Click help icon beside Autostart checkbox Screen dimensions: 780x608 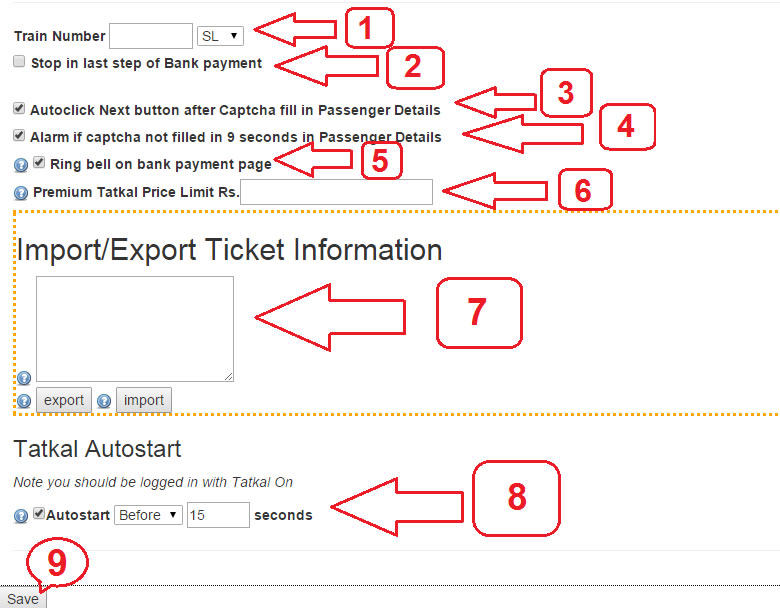coord(21,516)
